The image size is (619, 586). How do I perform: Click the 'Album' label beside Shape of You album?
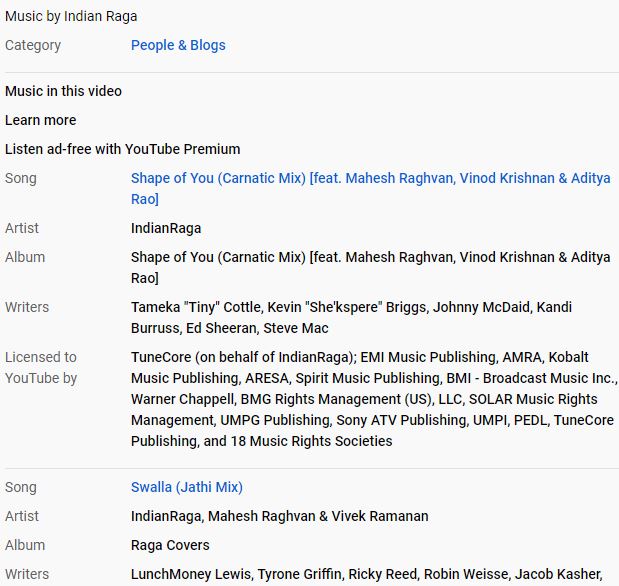pos(25,257)
